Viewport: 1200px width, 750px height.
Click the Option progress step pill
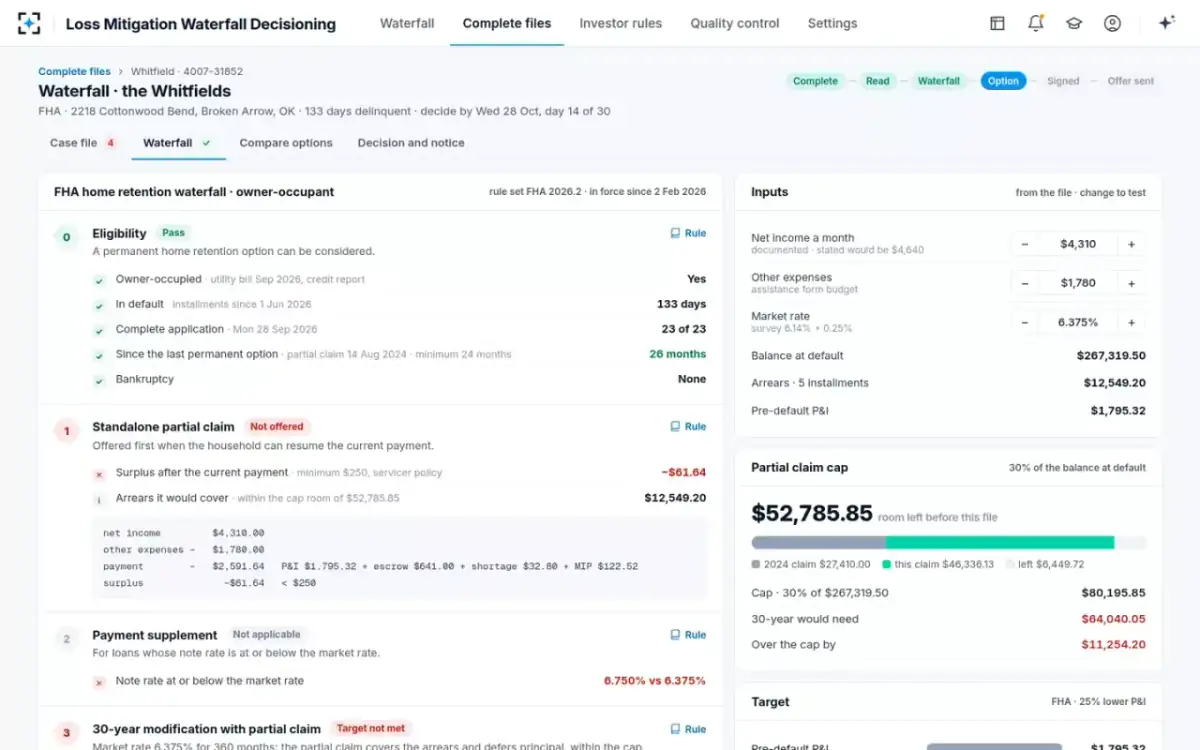1003,81
